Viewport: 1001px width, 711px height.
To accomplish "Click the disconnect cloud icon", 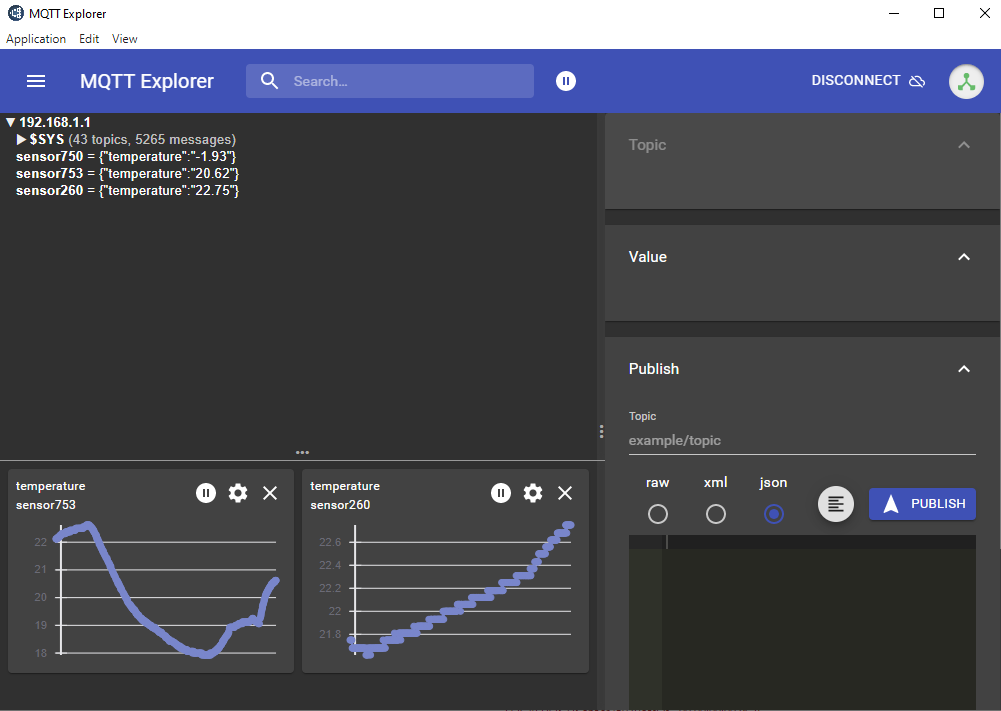I will pos(917,81).
